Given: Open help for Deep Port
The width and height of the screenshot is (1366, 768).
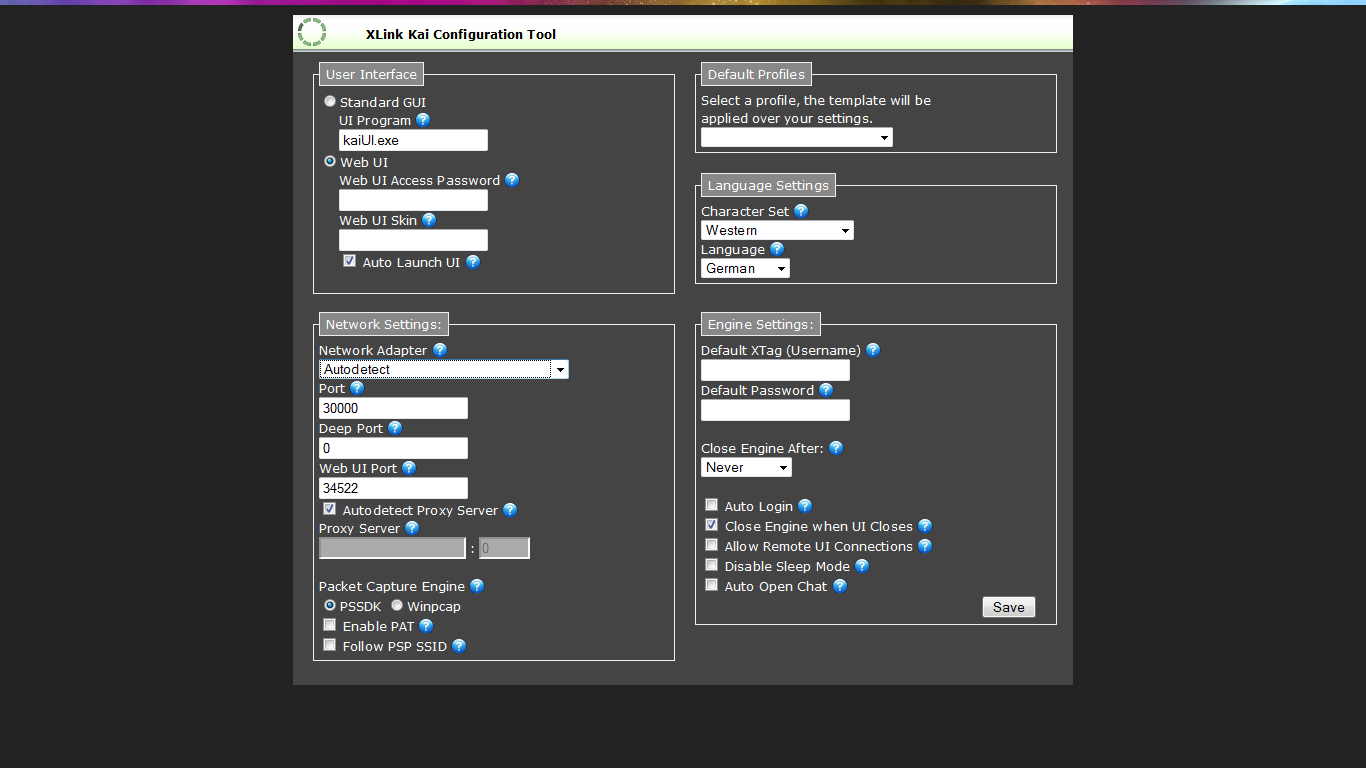Looking at the screenshot, I should (x=395, y=428).
